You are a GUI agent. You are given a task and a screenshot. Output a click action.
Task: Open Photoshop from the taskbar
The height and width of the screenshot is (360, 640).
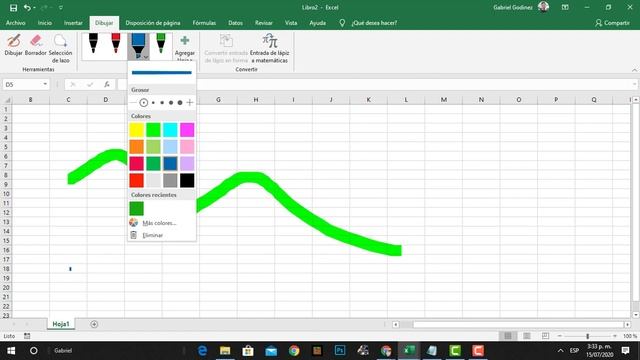coord(340,351)
